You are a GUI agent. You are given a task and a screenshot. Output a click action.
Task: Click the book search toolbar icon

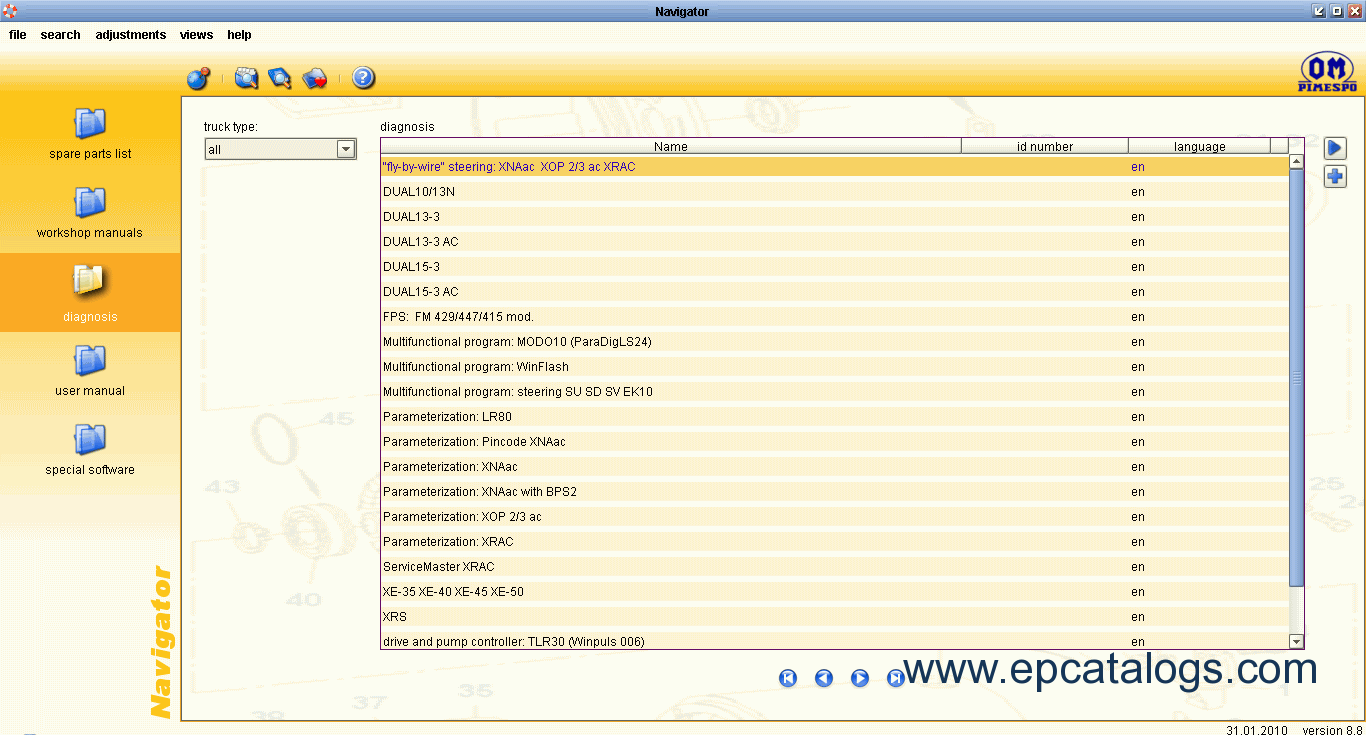coord(280,78)
